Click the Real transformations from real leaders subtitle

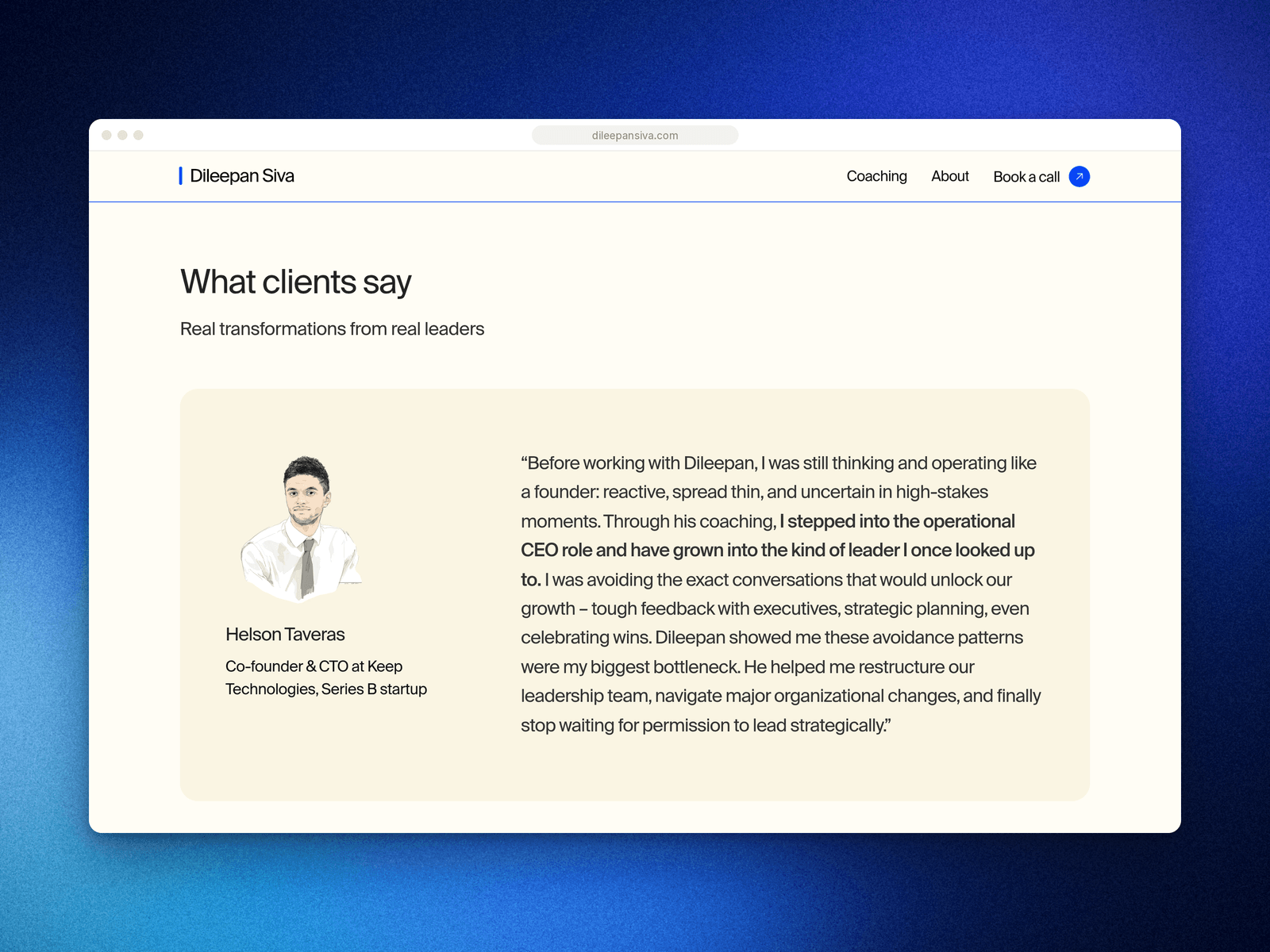(x=332, y=329)
